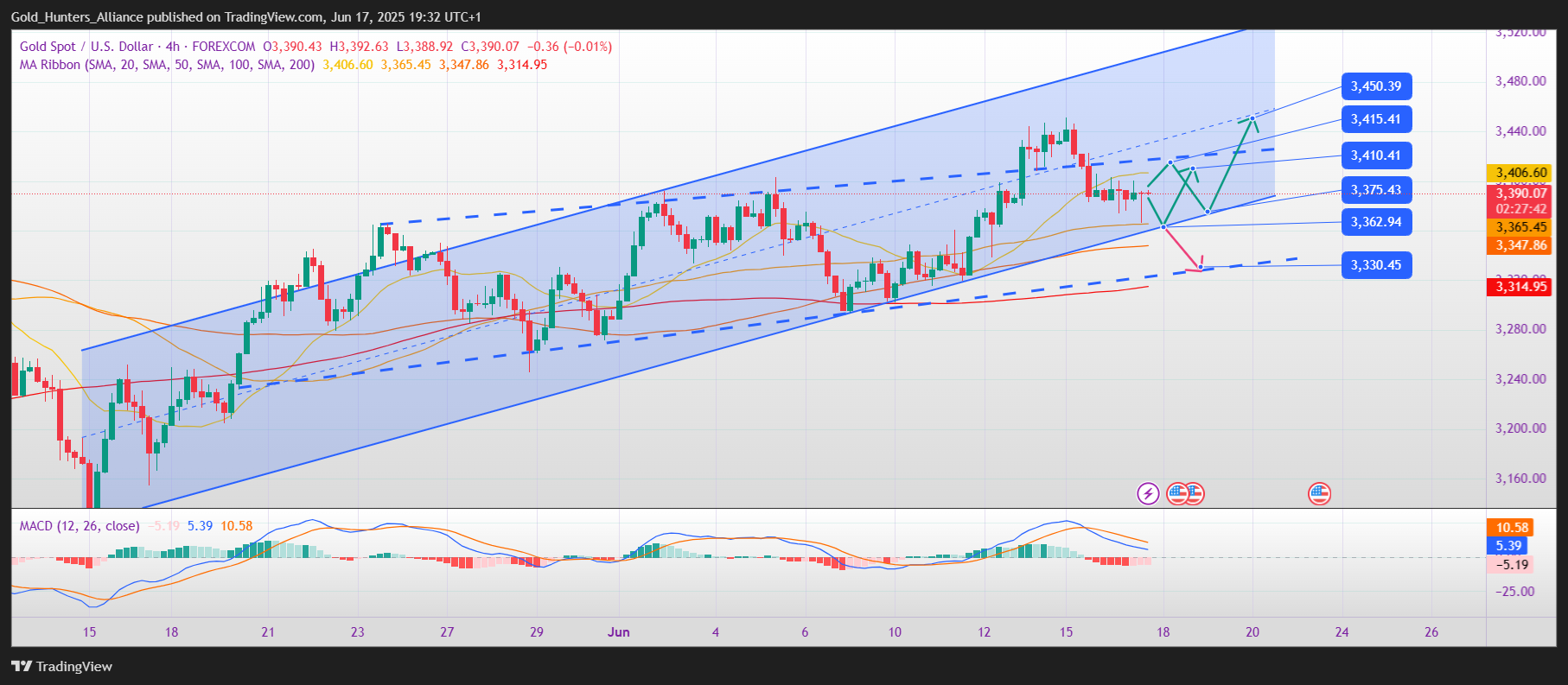Click the orange 3,347.86 price tag on axis
This screenshot has width=1568, height=685.
1519,245
